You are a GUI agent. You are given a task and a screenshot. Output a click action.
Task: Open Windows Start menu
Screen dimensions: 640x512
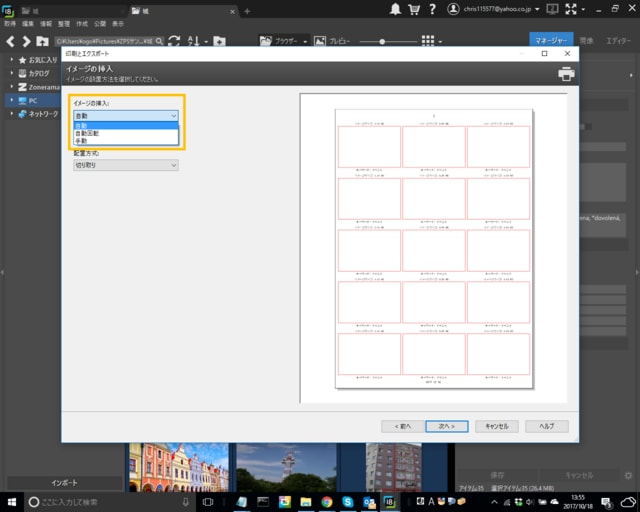pyautogui.click(x=11, y=501)
